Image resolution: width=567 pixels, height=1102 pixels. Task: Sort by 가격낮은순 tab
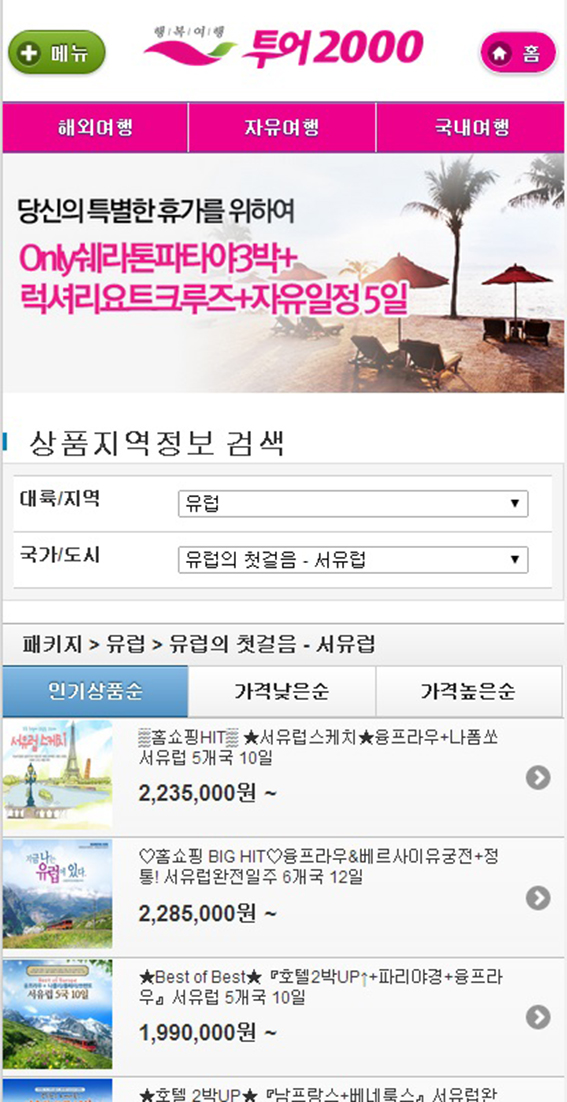click(x=282, y=692)
